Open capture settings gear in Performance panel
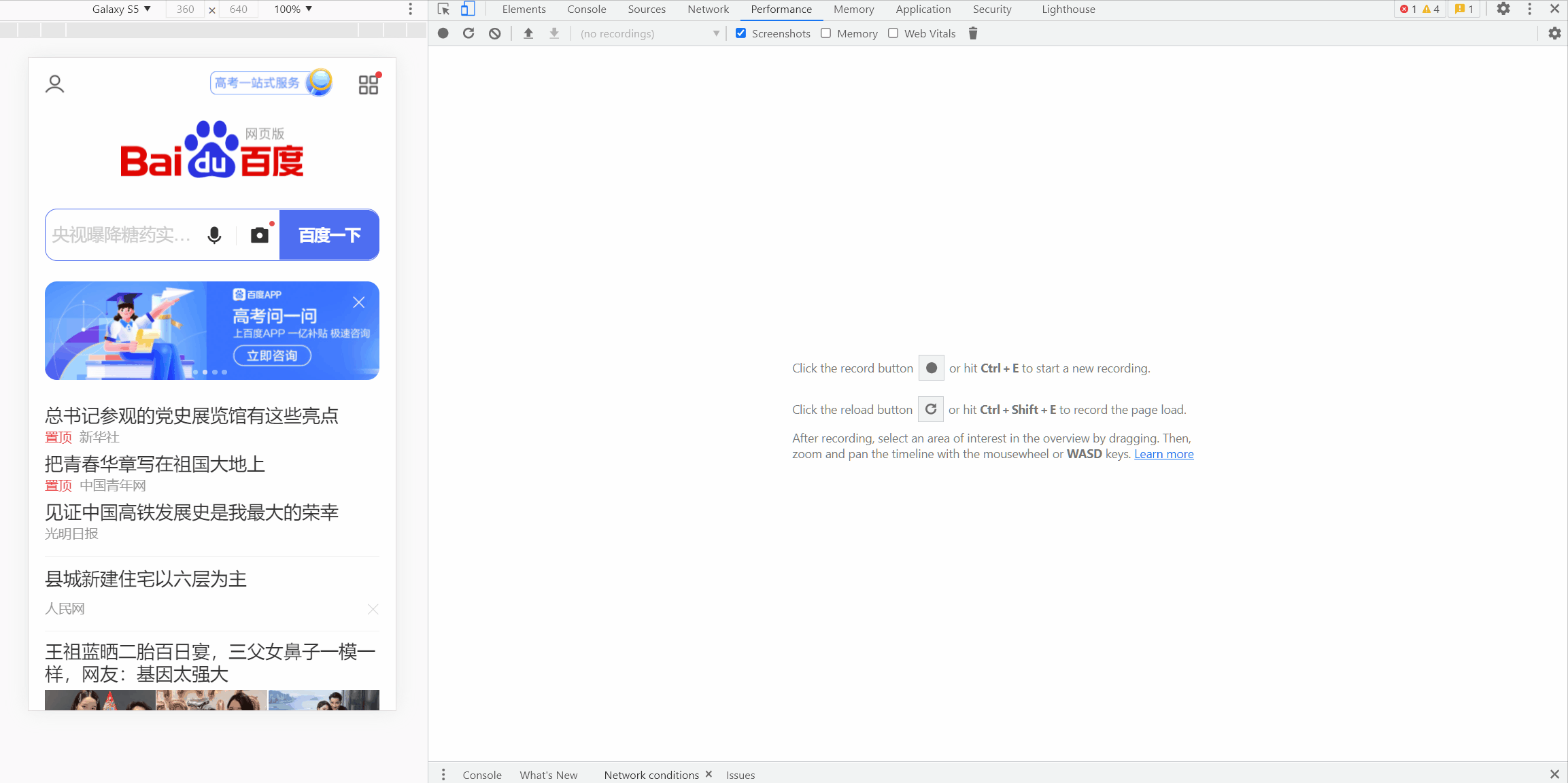 (1554, 33)
